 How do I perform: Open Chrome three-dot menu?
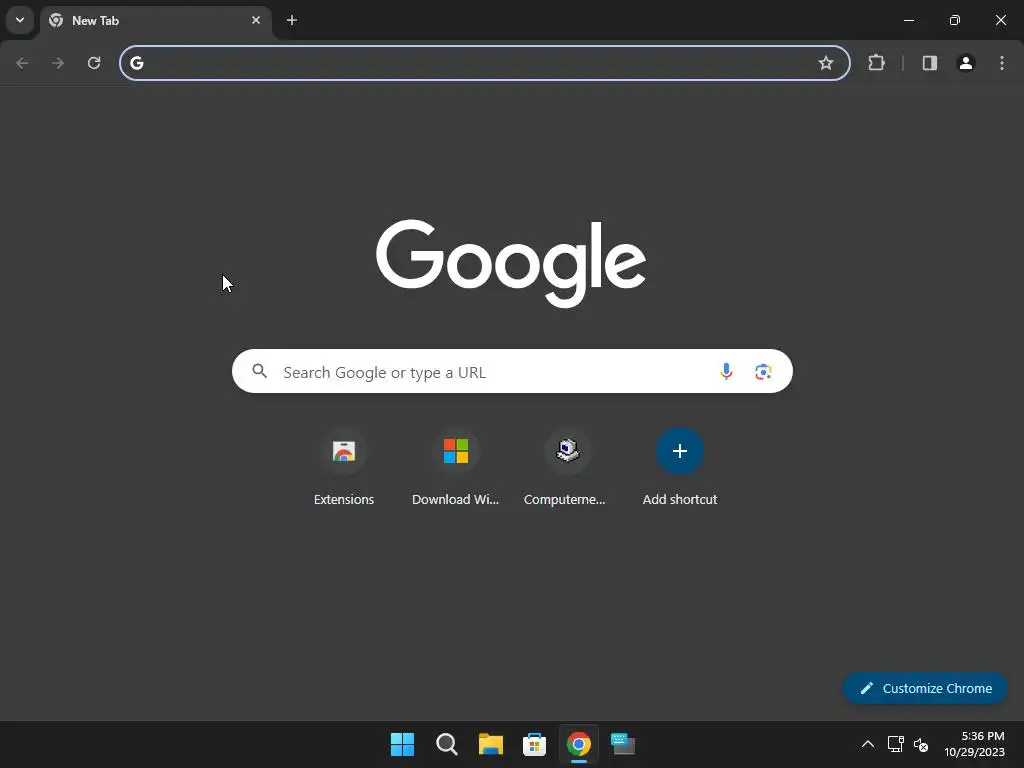pyautogui.click(x=1002, y=63)
